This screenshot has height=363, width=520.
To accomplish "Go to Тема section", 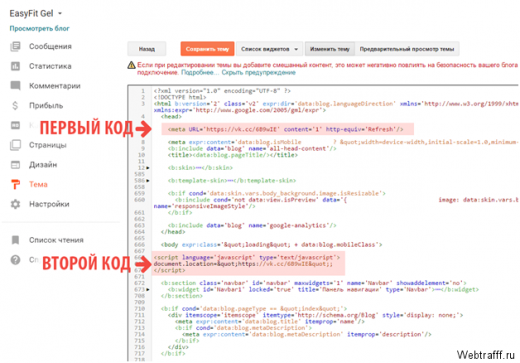I will [x=38, y=184].
